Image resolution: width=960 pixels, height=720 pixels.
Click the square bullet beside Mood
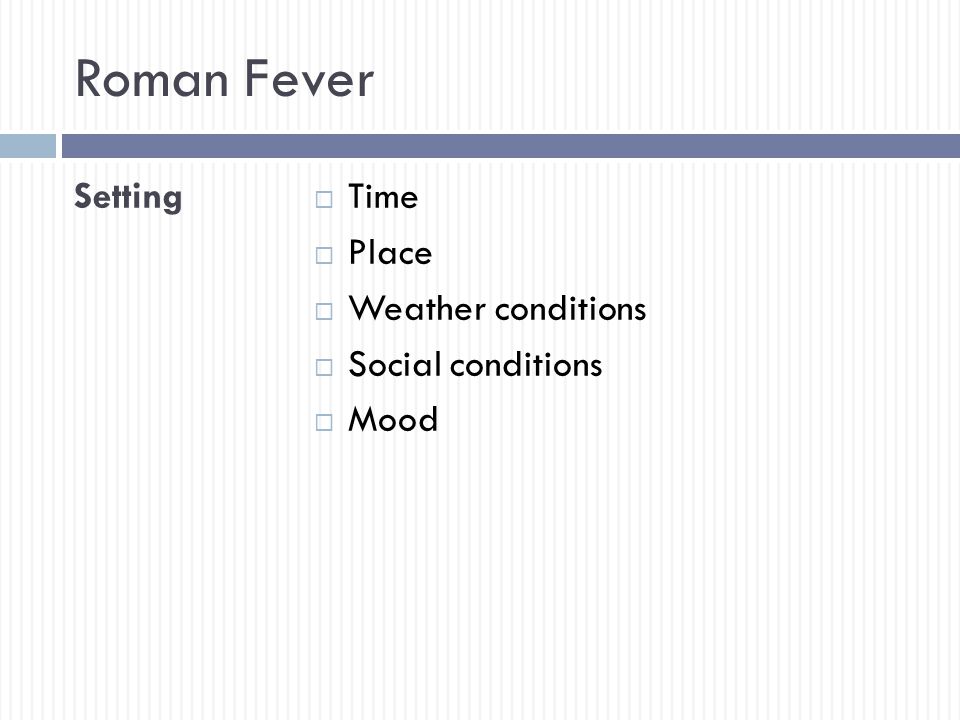click(x=324, y=422)
